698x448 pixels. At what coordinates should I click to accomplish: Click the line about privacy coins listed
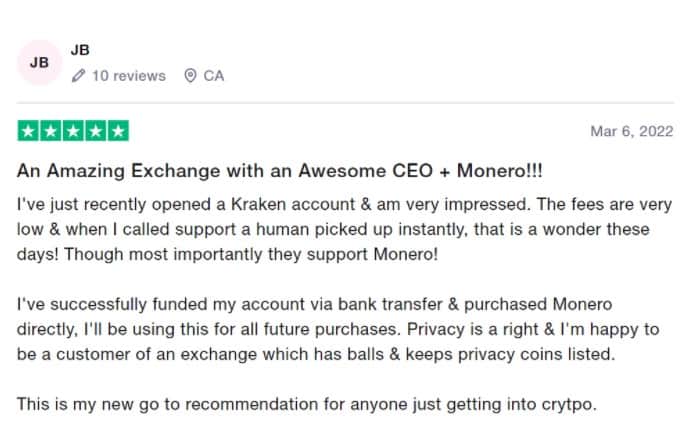316,354
